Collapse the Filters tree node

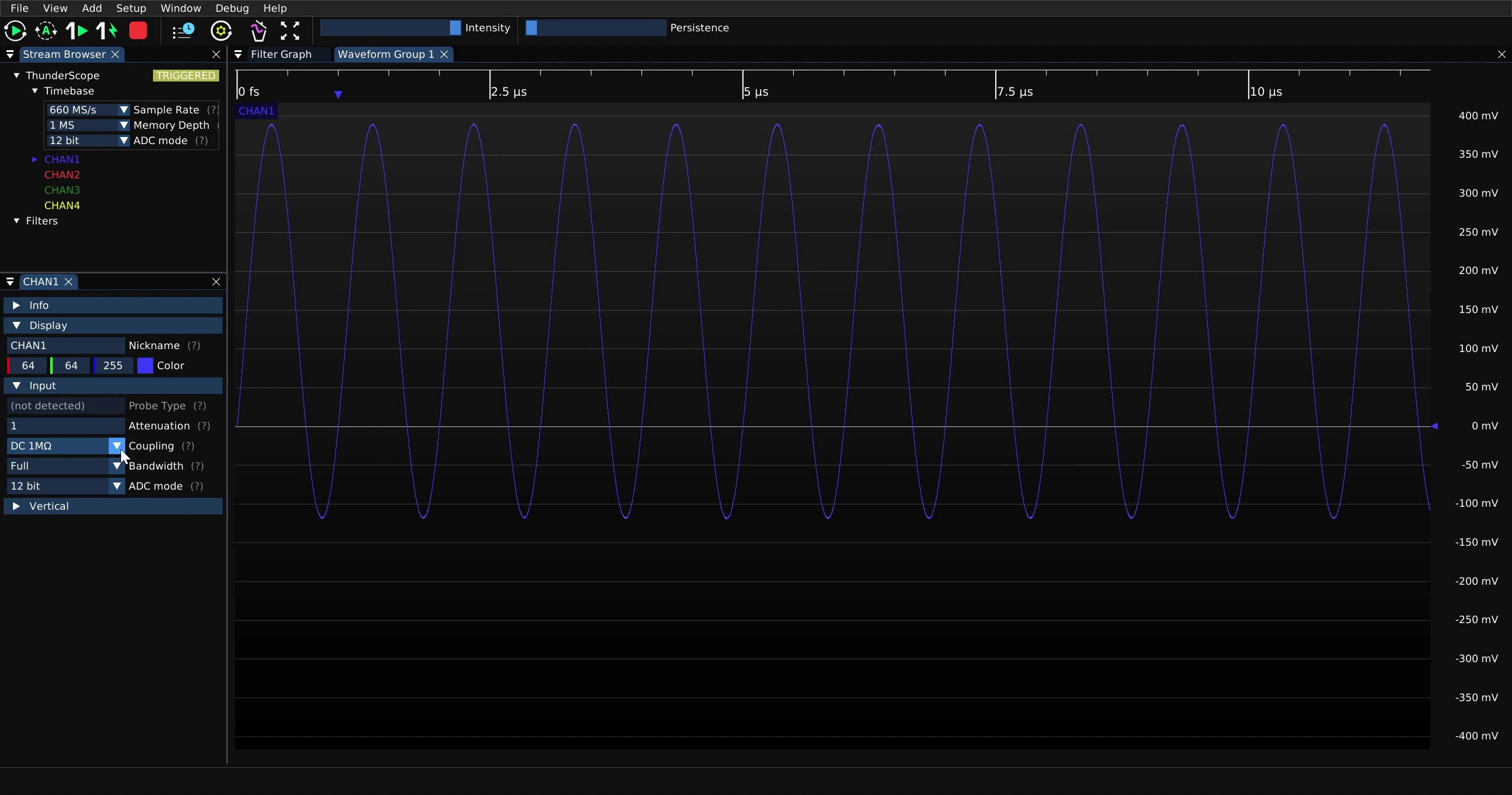pyautogui.click(x=17, y=221)
